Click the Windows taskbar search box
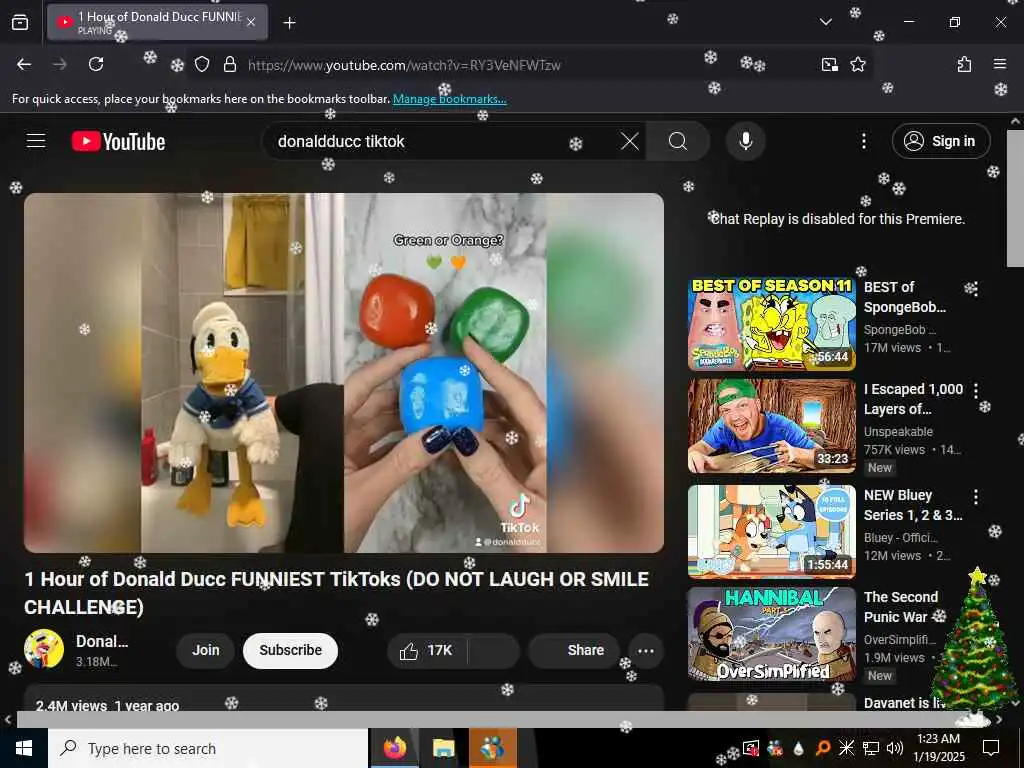The image size is (1024, 768). [208, 748]
